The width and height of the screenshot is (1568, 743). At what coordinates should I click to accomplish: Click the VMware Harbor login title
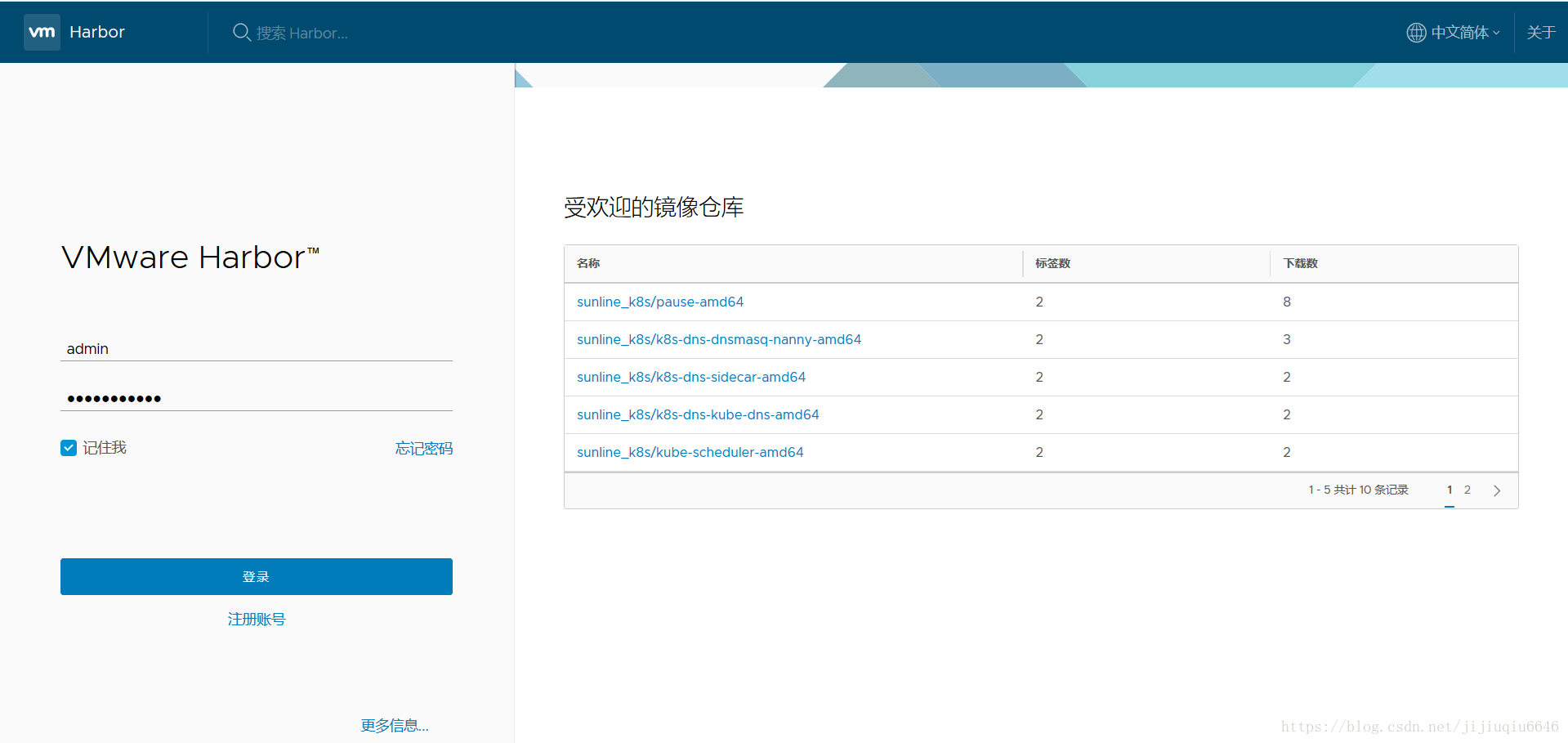190,257
